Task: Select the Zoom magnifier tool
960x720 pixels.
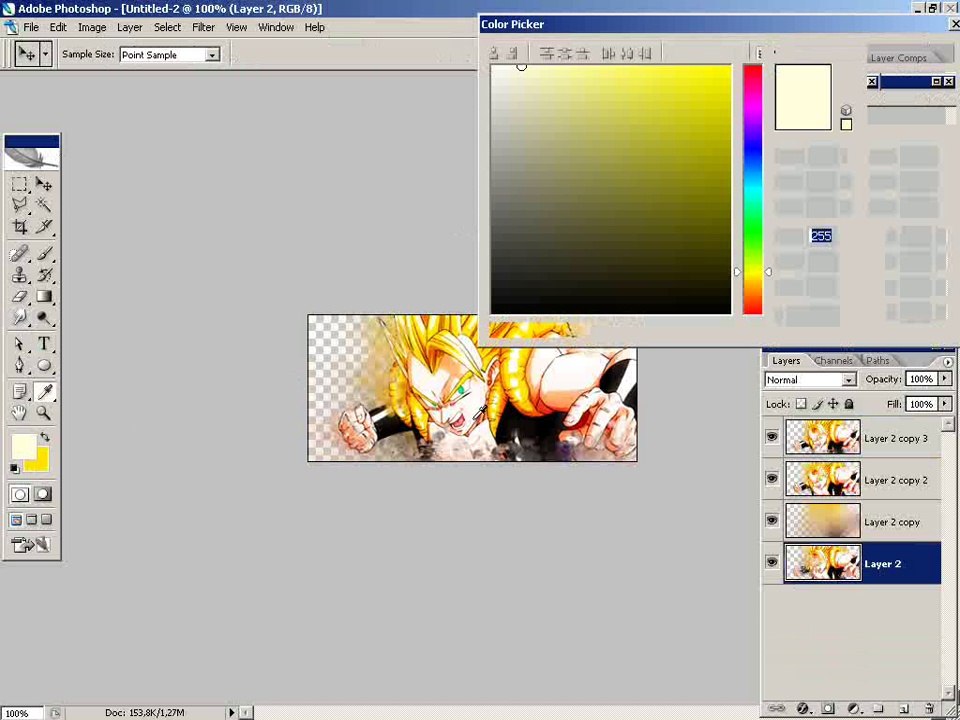Action: [x=43, y=413]
